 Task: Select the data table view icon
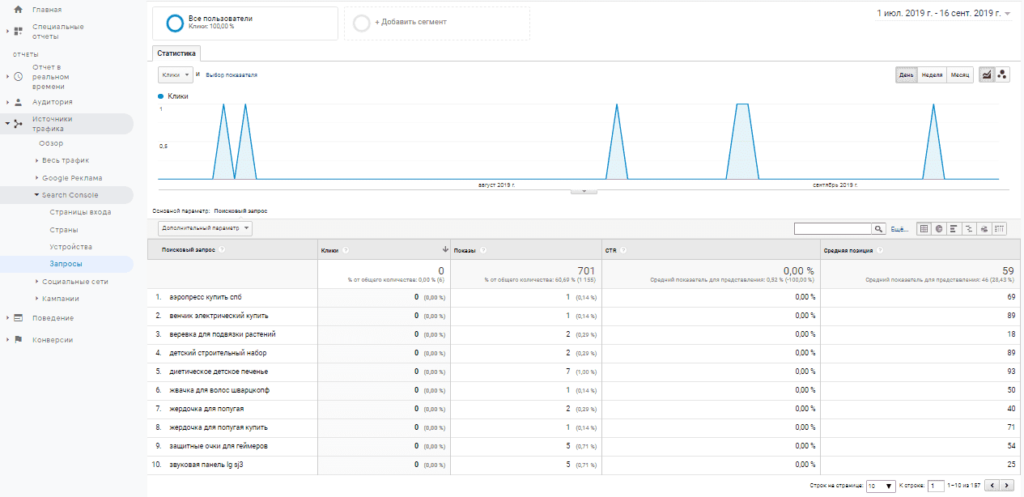pyautogui.click(x=924, y=228)
